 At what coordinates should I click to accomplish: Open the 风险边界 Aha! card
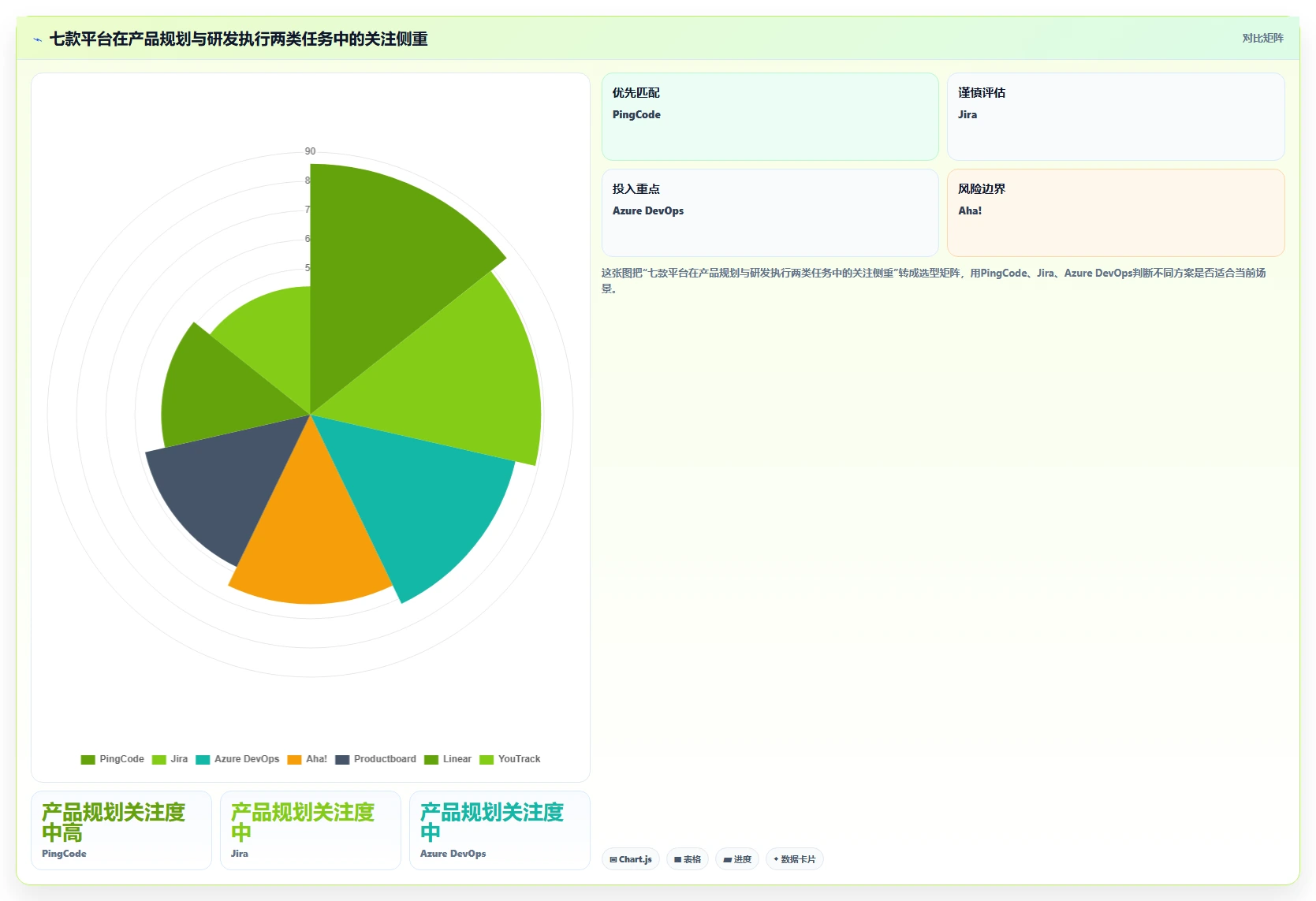click(1116, 213)
